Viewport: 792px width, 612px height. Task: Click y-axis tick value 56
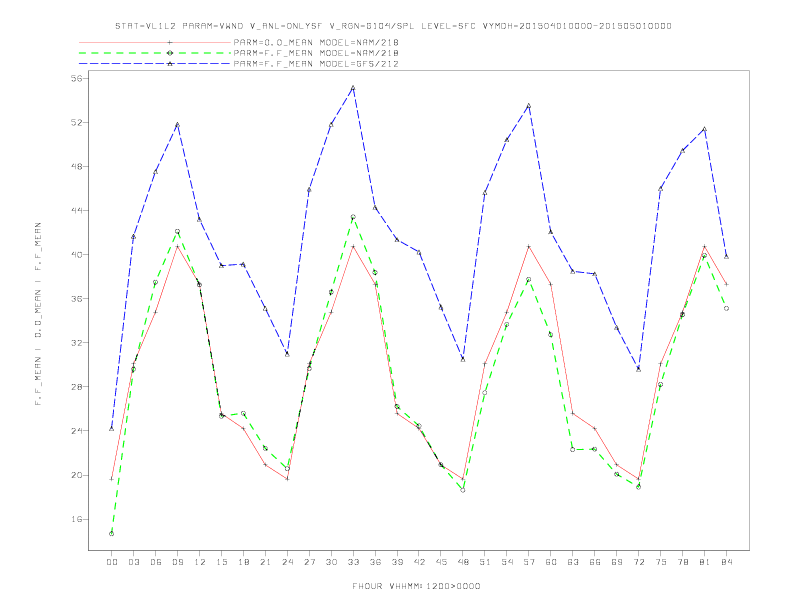pyautogui.click(x=76, y=78)
